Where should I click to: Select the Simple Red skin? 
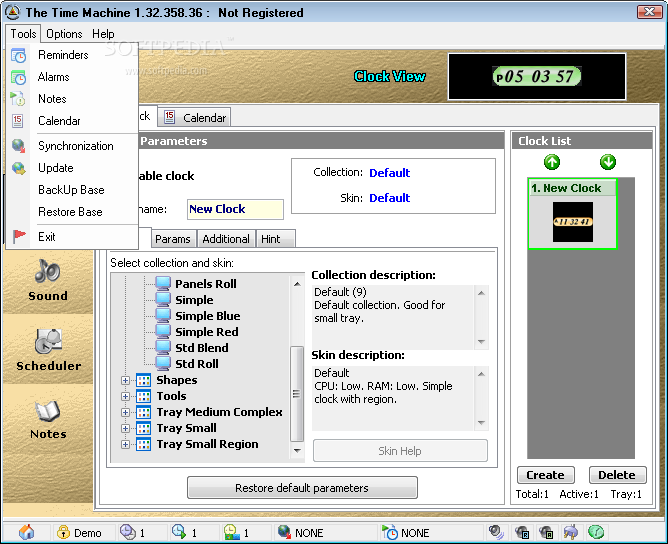(207, 332)
